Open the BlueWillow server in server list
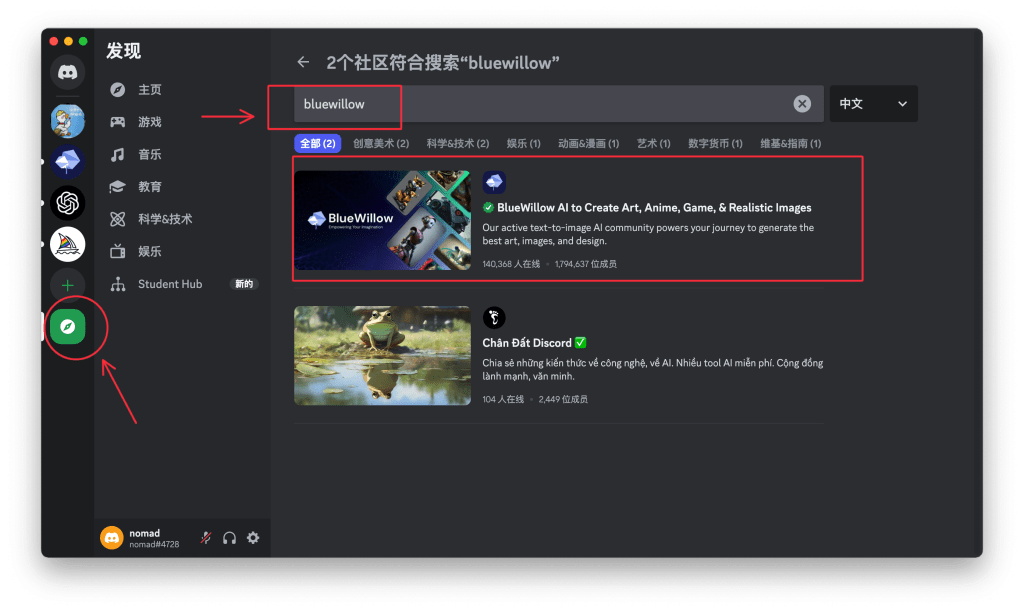The image size is (1024, 612). click(67, 161)
